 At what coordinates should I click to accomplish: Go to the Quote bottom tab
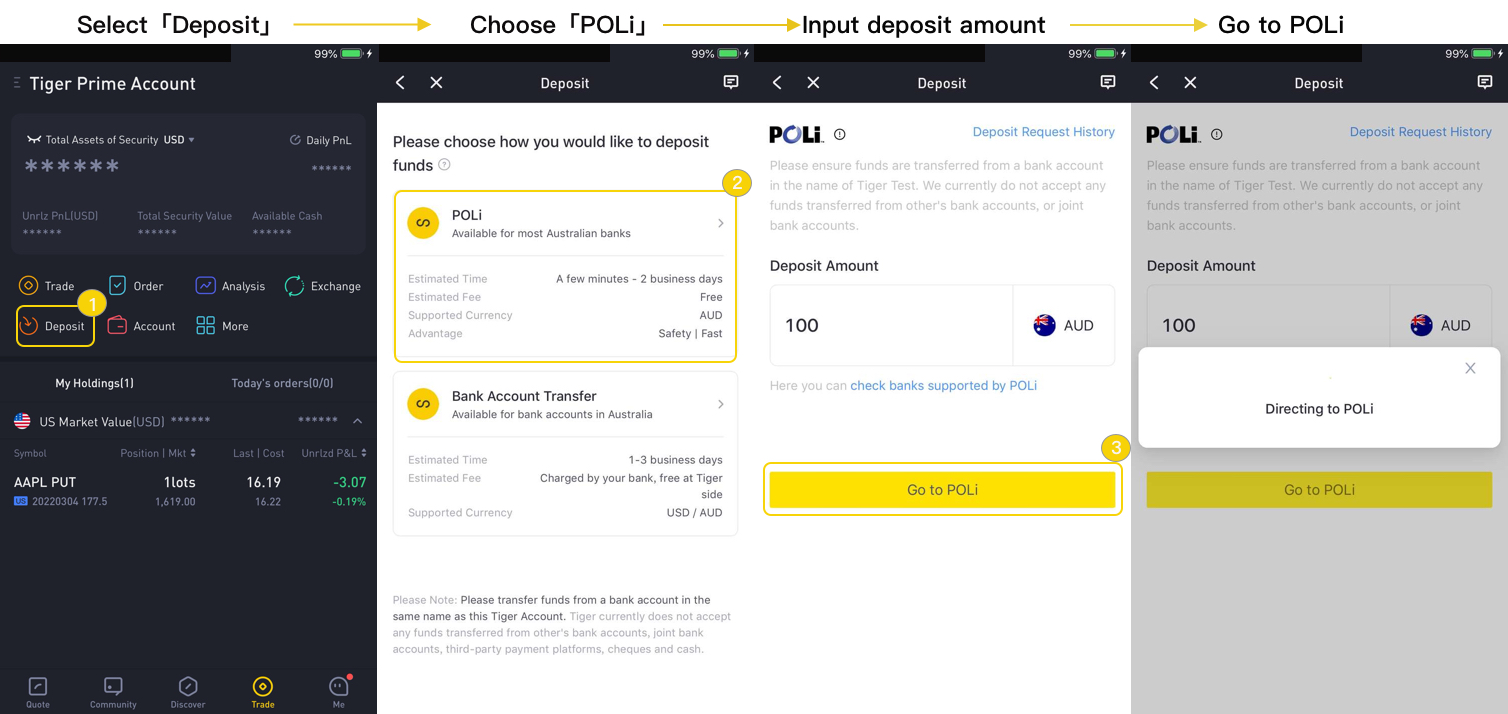(38, 692)
